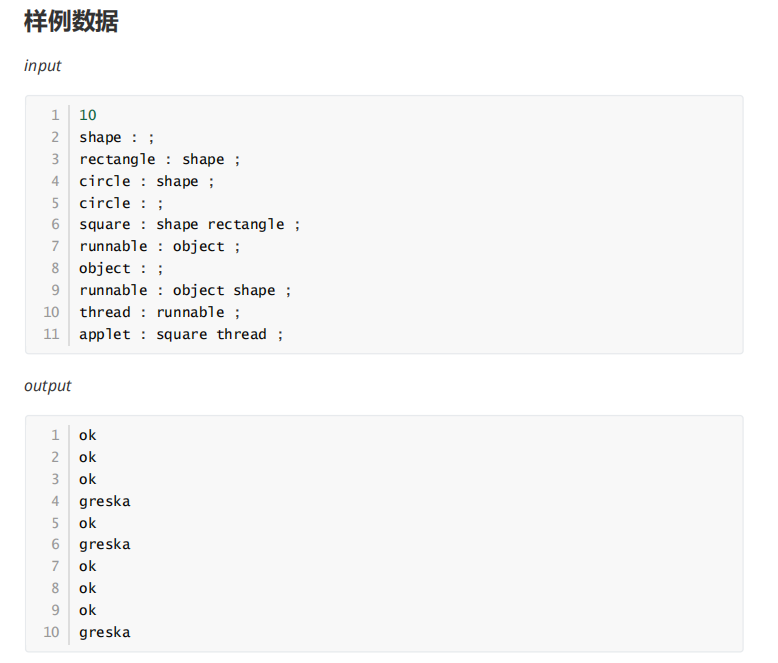
Task: Click 'greska' on output line 6
Action: [105, 545]
